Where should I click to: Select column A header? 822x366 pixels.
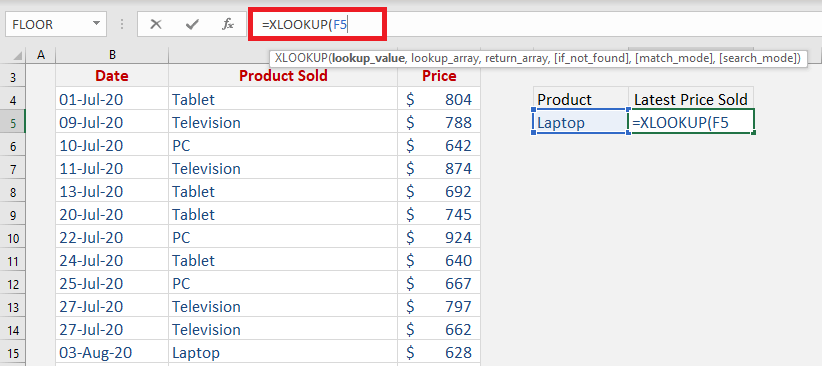pyautogui.click(x=41, y=55)
